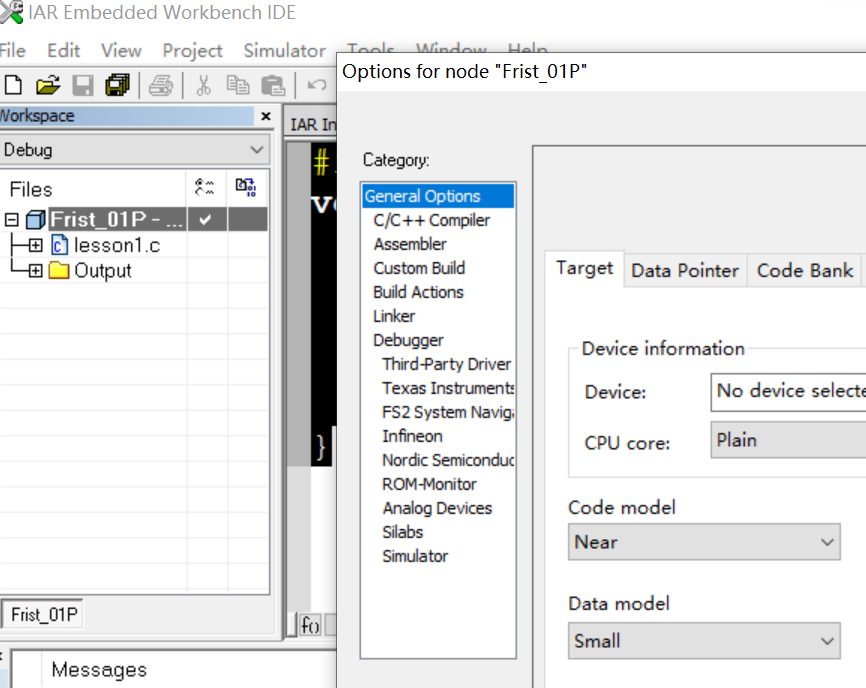Open the Edit menu
The height and width of the screenshot is (688, 866).
[x=64, y=51]
